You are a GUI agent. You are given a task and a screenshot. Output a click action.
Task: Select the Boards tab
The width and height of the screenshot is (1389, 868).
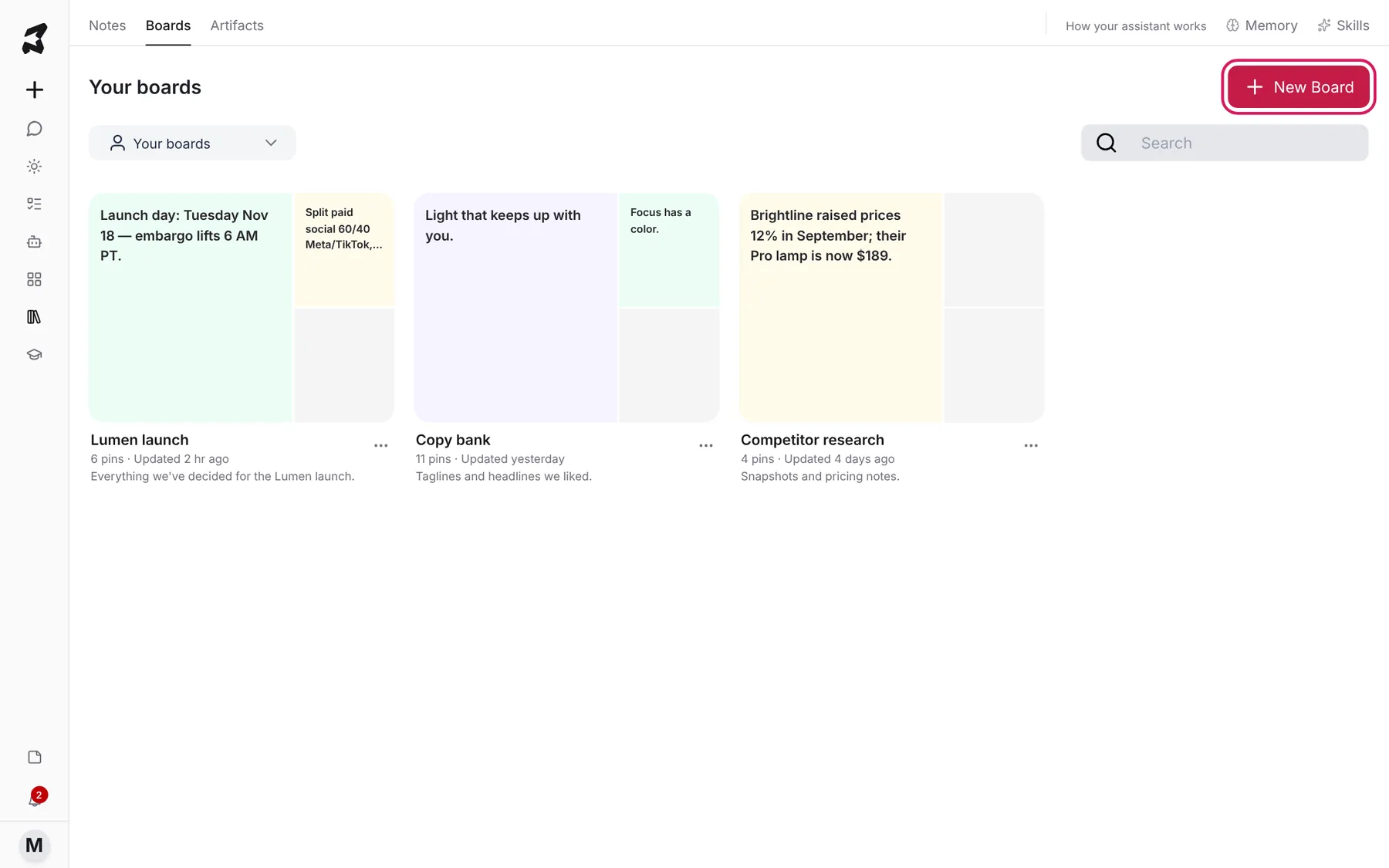167,25
